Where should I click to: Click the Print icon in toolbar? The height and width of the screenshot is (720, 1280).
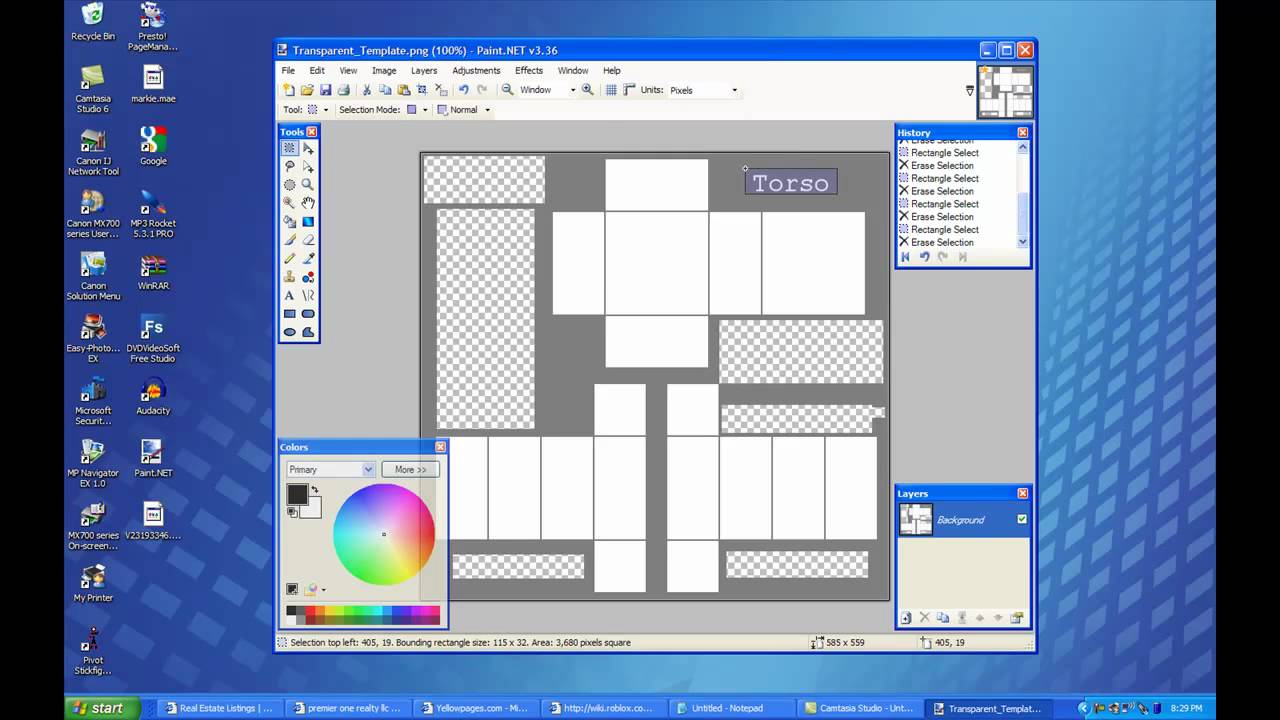point(344,90)
